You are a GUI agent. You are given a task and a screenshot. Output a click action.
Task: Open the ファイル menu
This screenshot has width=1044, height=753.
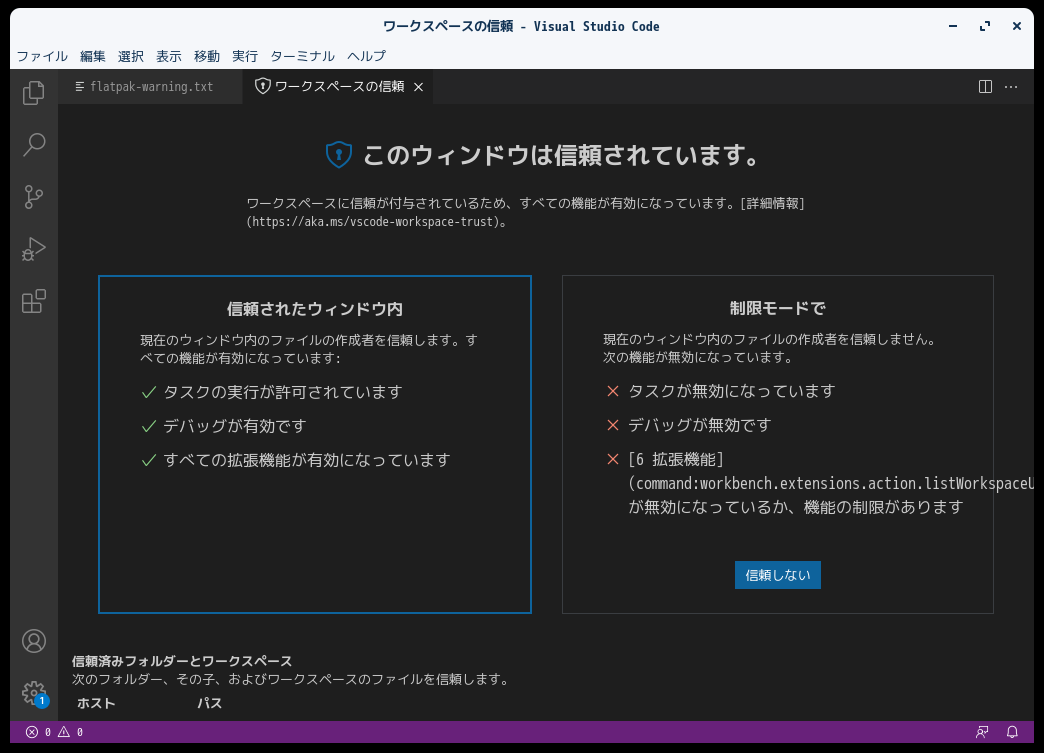point(42,56)
